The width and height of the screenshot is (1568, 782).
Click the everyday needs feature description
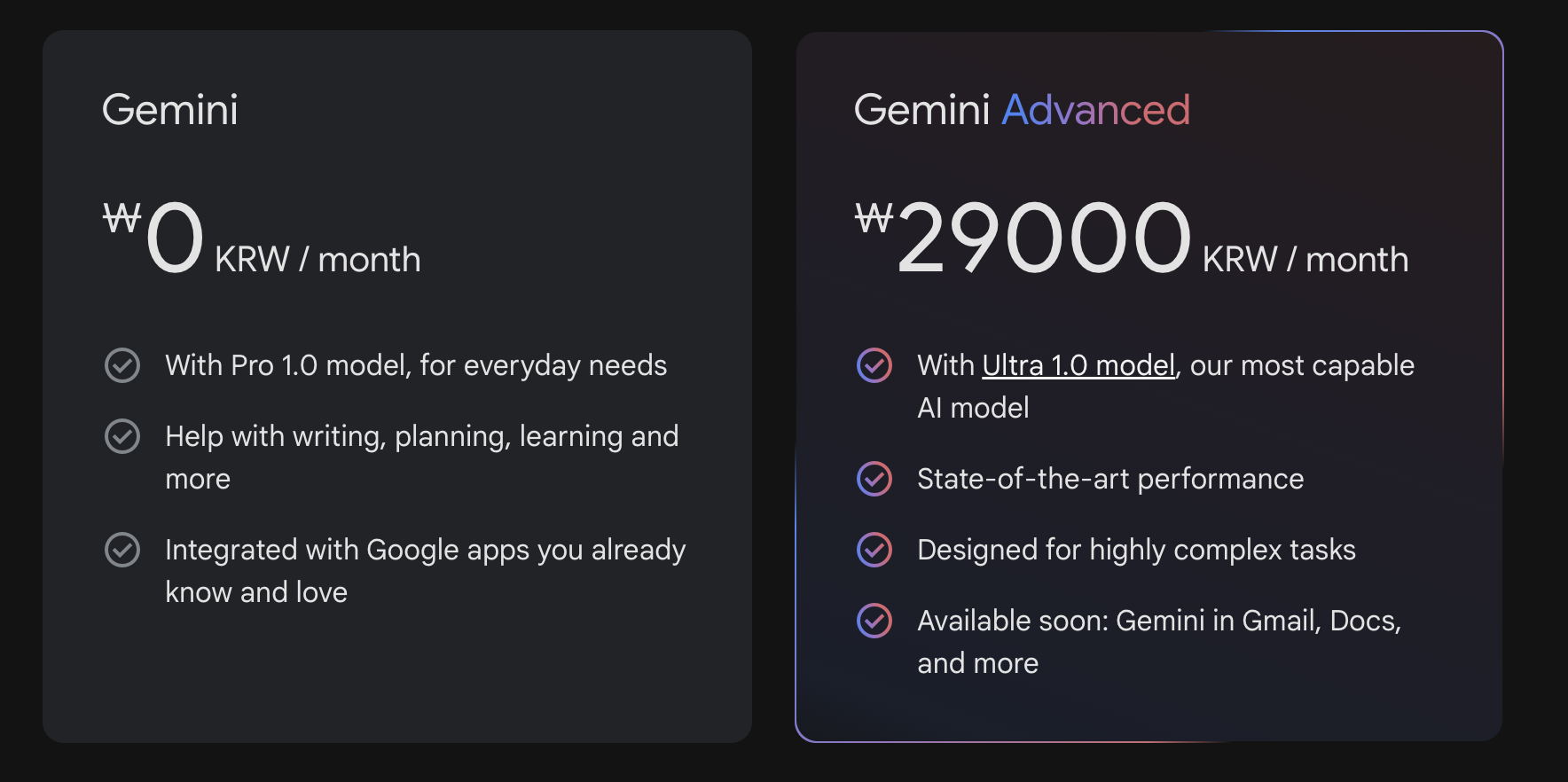click(416, 364)
